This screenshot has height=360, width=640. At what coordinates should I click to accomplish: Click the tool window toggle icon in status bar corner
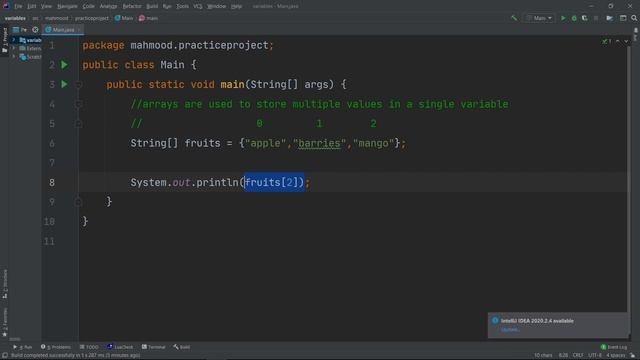pyautogui.click(x=4, y=356)
